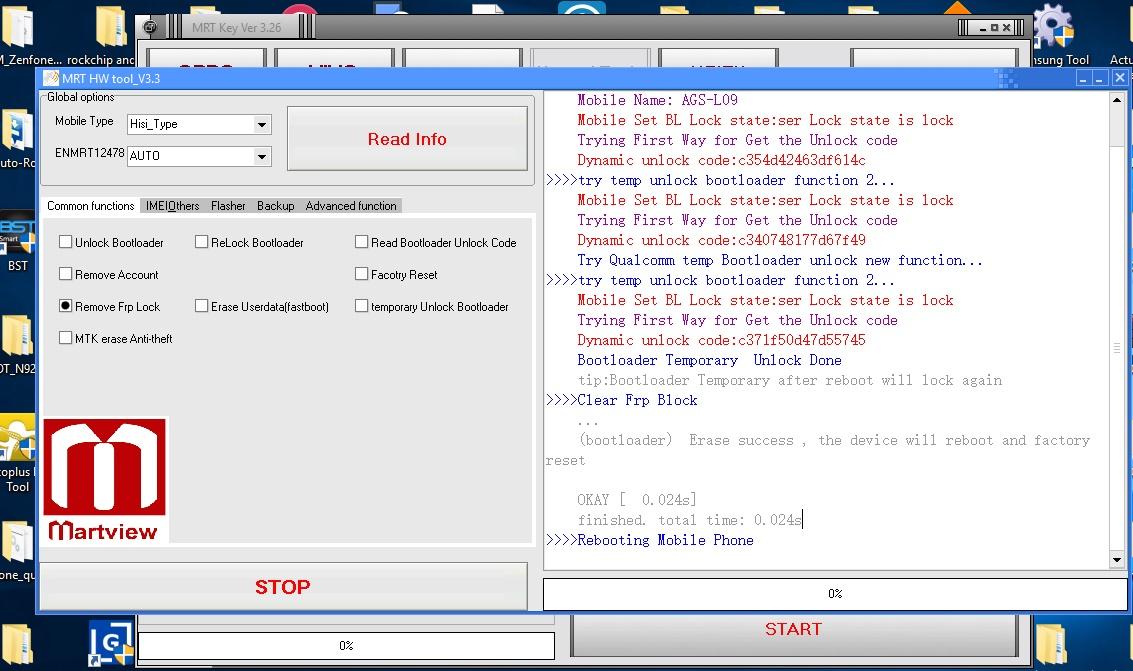Click the 'MRT Key Ver 3.26' title text
Viewport: 1133px width, 671px height.
click(237, 27)
